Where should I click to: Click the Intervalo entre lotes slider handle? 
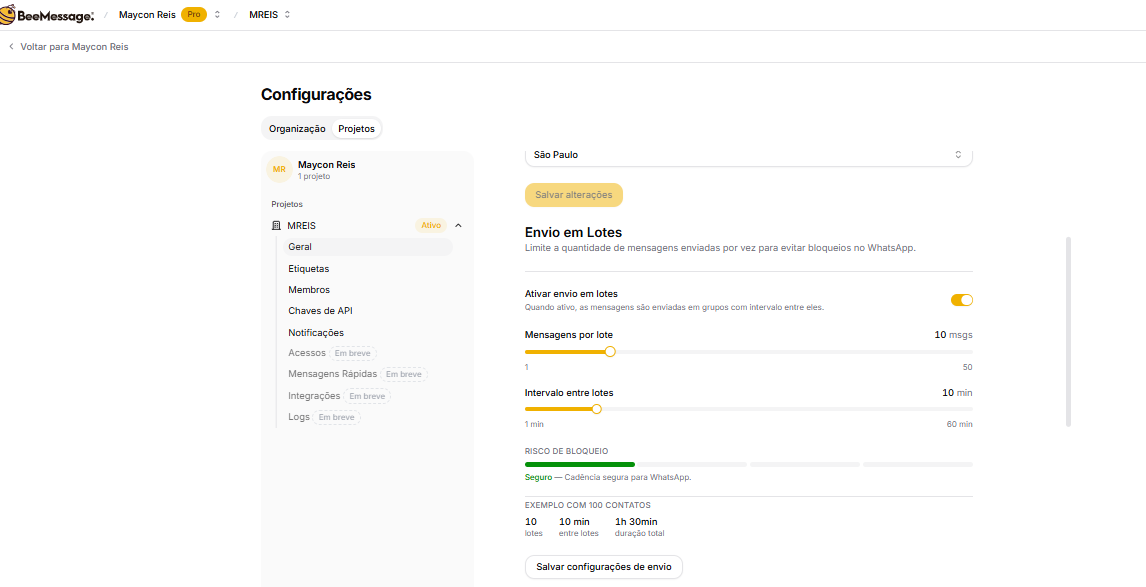click(596, 409)
